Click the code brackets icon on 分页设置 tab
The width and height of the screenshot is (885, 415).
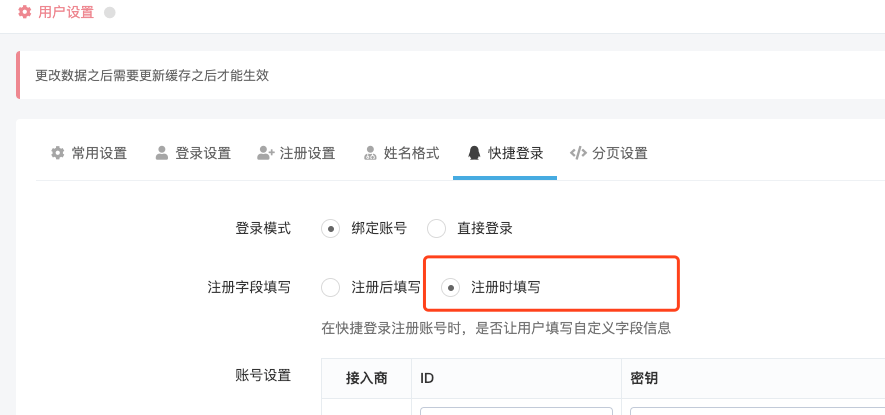tap(579, 153)
